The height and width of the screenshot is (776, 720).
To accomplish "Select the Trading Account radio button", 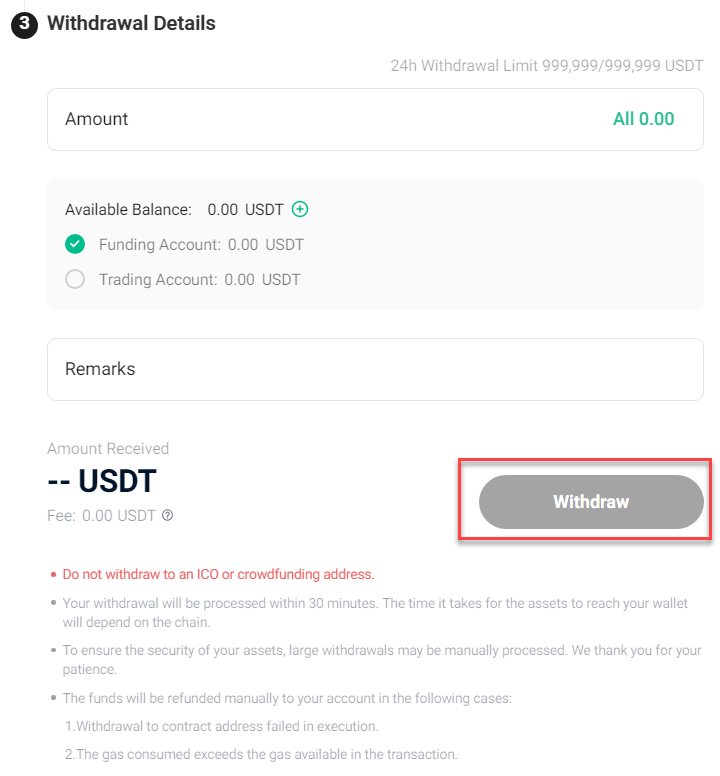I will [x=75, y=279].
